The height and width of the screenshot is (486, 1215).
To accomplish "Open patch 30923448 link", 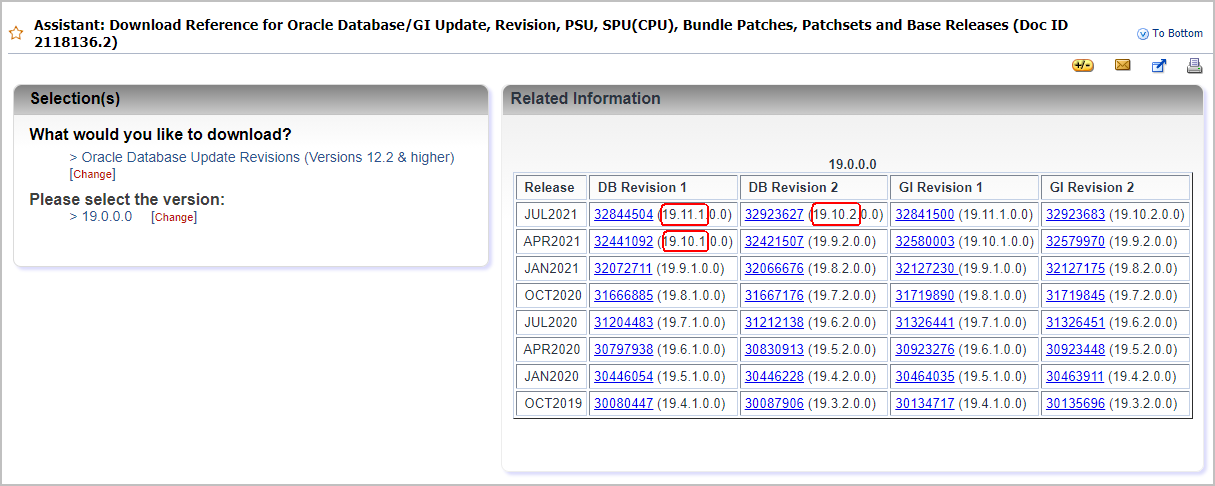I will [x=1075, y=349].
